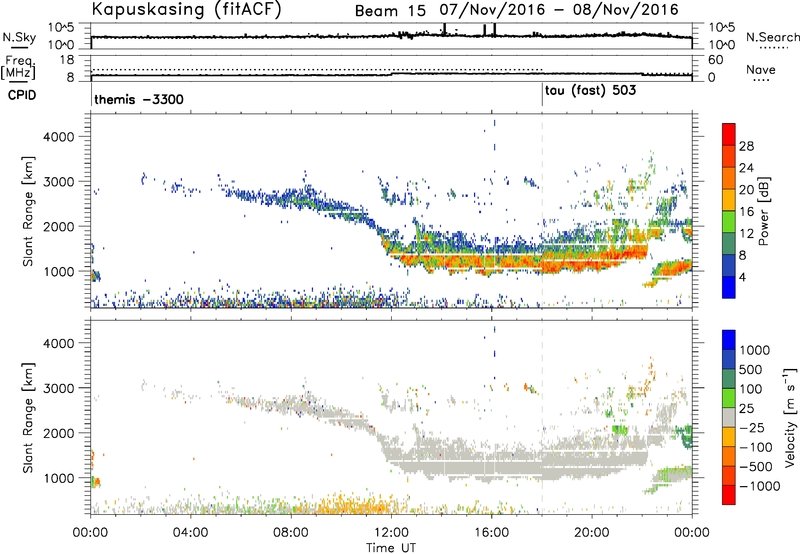Click the dark blue top Velocity color bar segment

coord(729,340)
